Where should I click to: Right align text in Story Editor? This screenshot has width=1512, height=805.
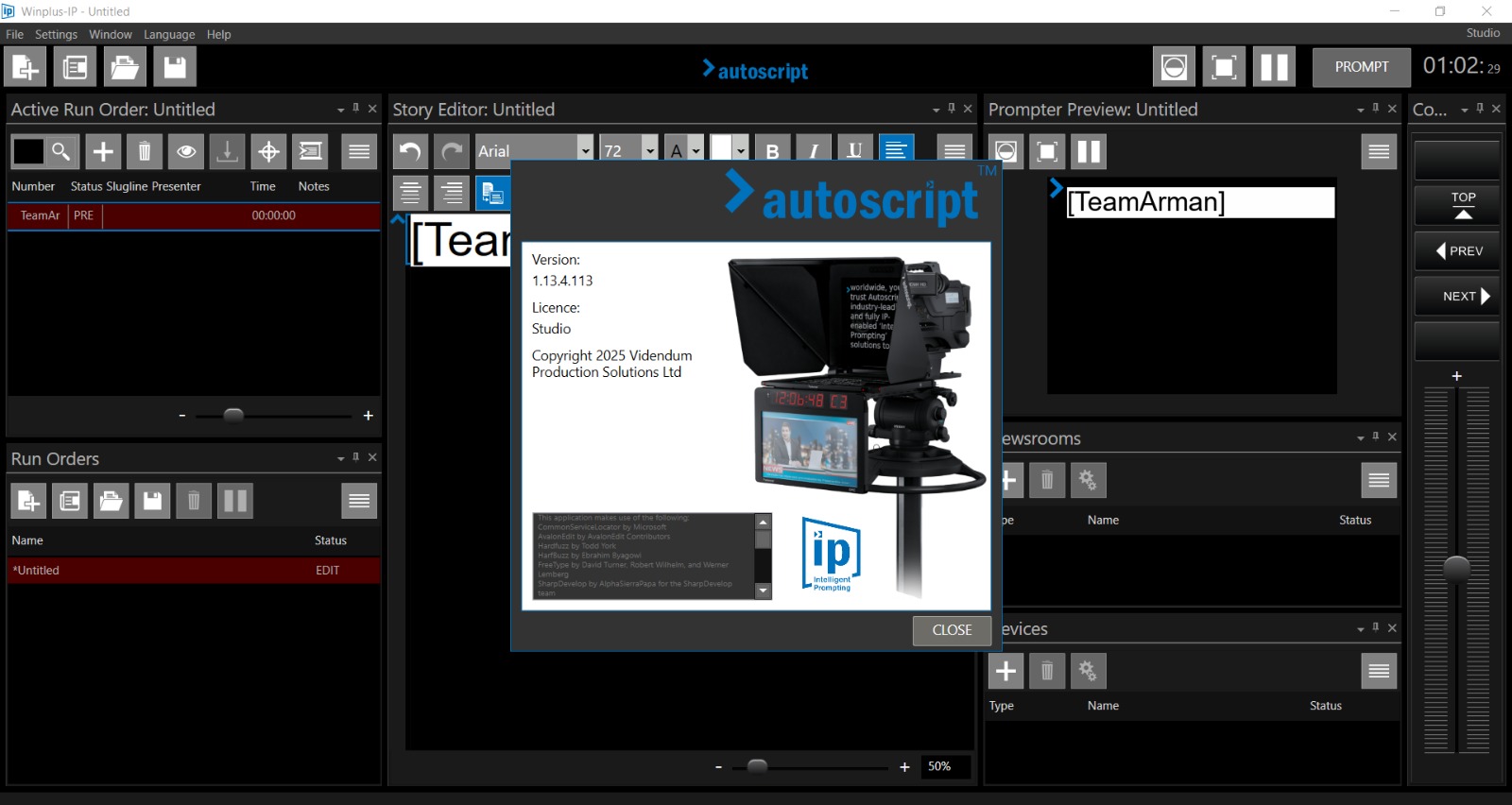tap(452, 193)
